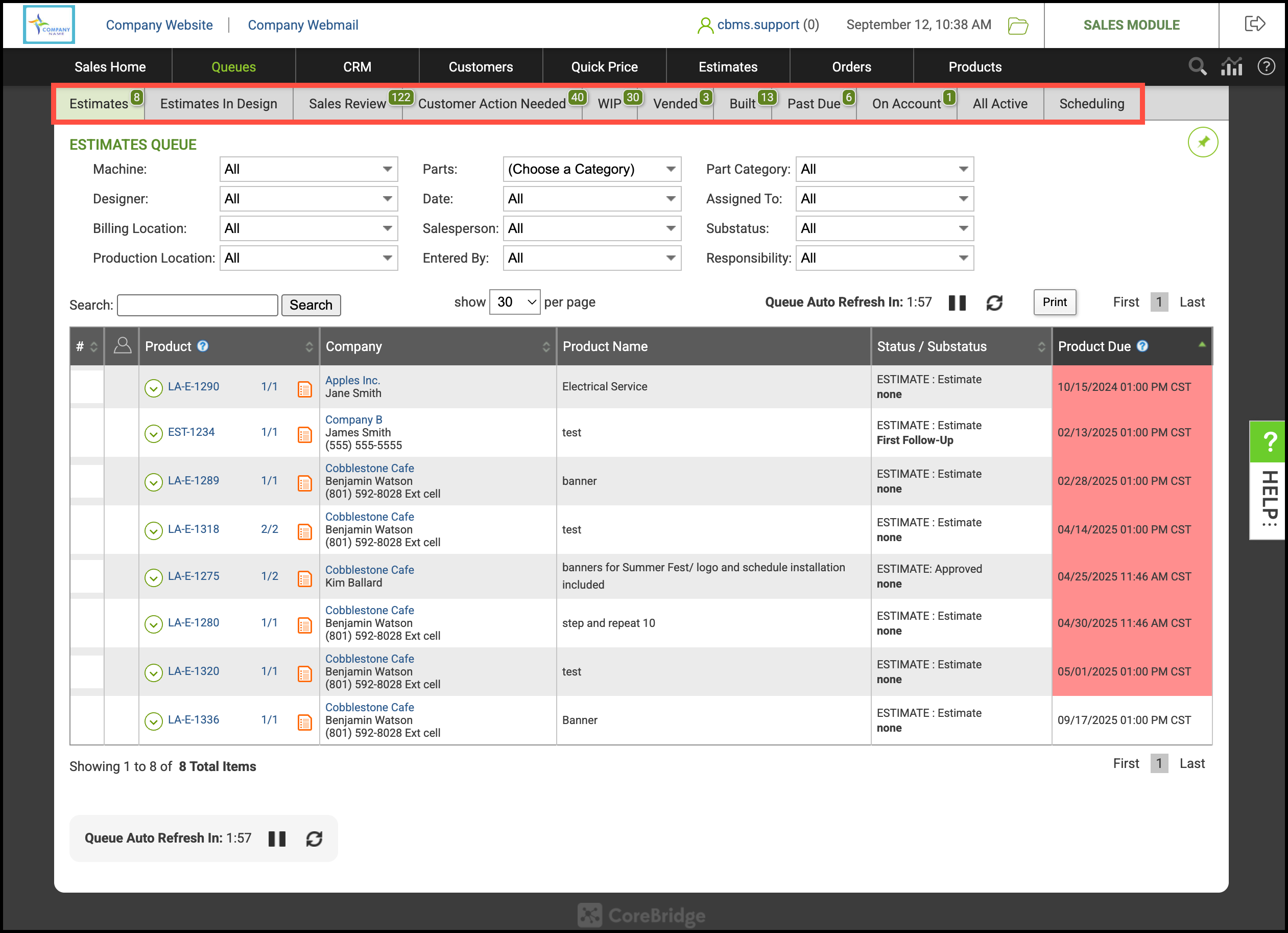Open the Parts Choose a Category dropdown

tap(591, 169)
